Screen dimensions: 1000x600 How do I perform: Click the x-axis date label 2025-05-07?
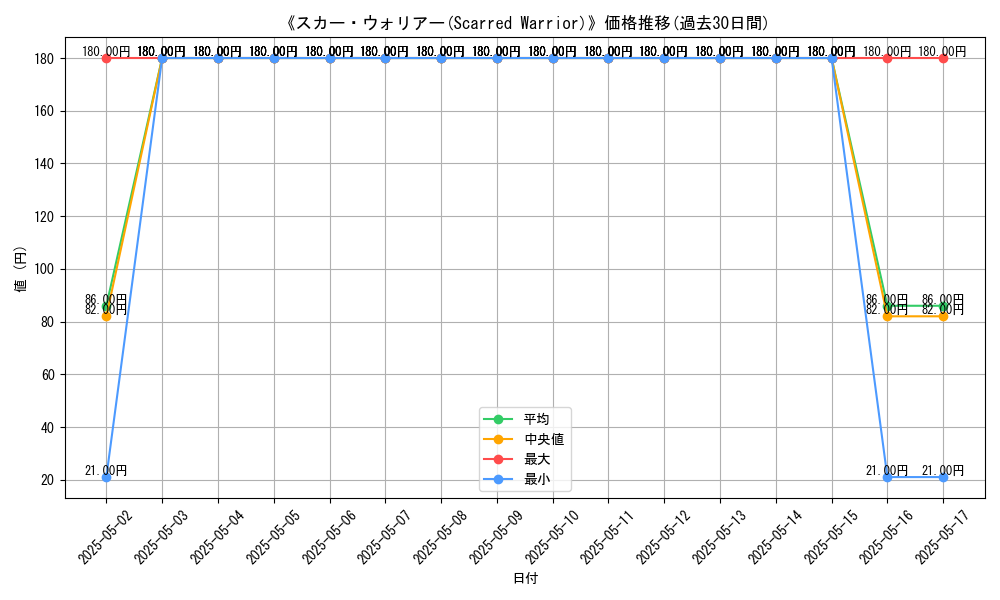pyautogui.click(x=385, y=537)
